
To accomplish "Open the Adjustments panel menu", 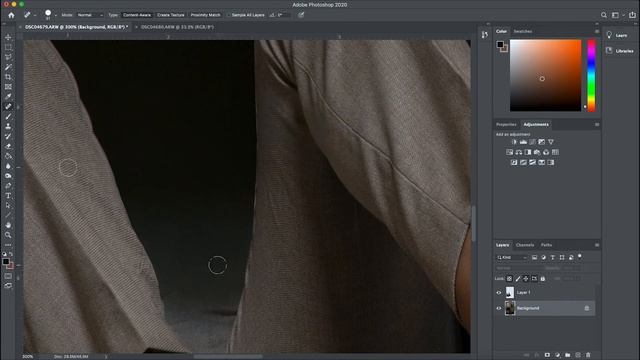I will 597,124.
